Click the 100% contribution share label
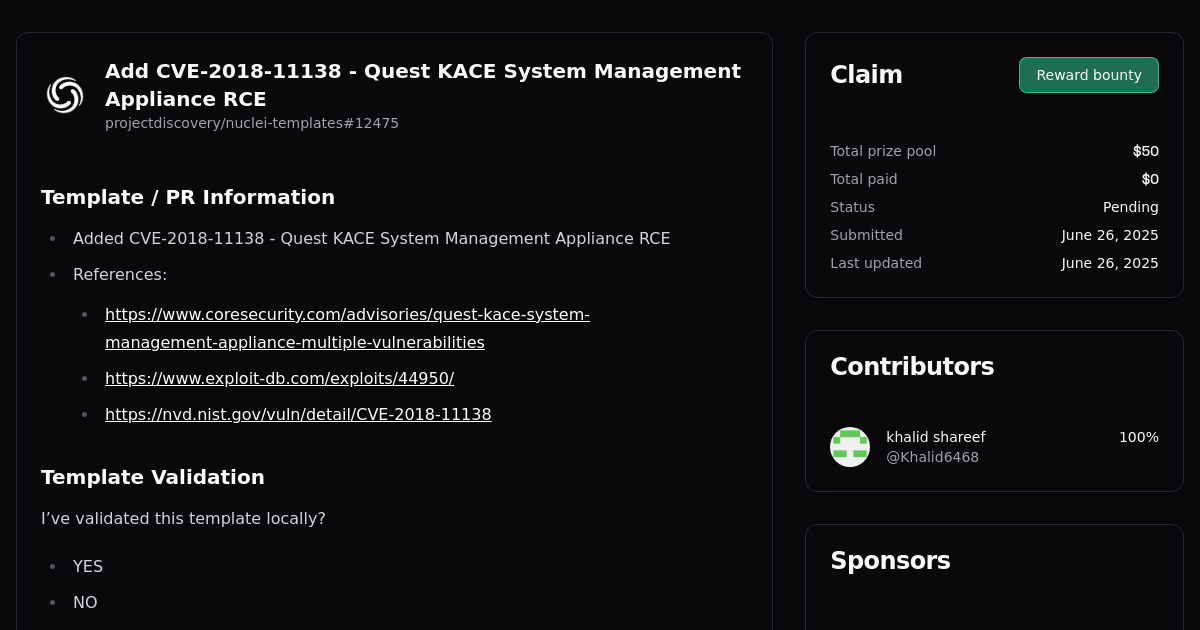 click(1137, 437)
